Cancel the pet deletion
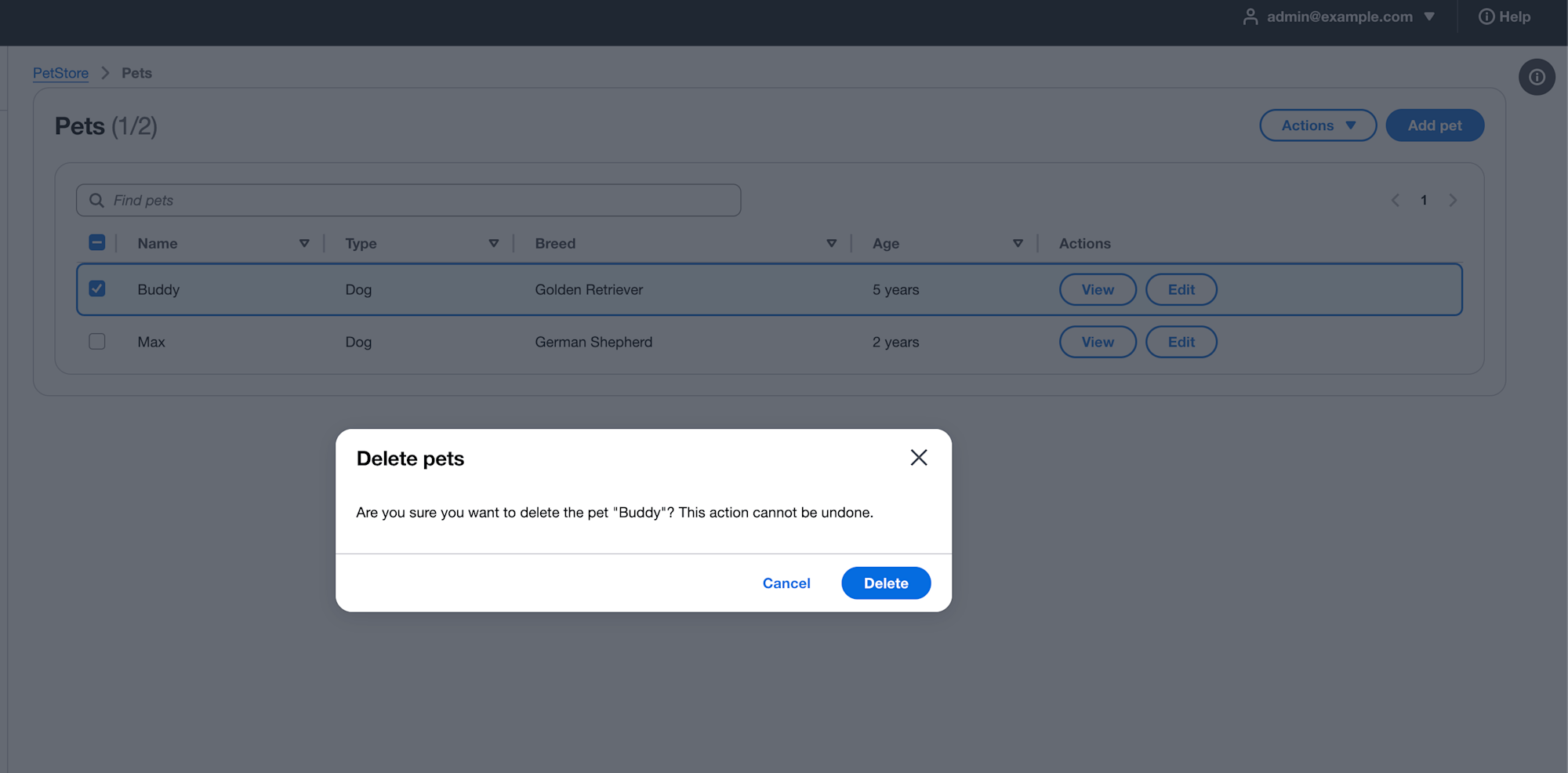This screenshot has height=773, width=1568. click(x=786, y=583)
